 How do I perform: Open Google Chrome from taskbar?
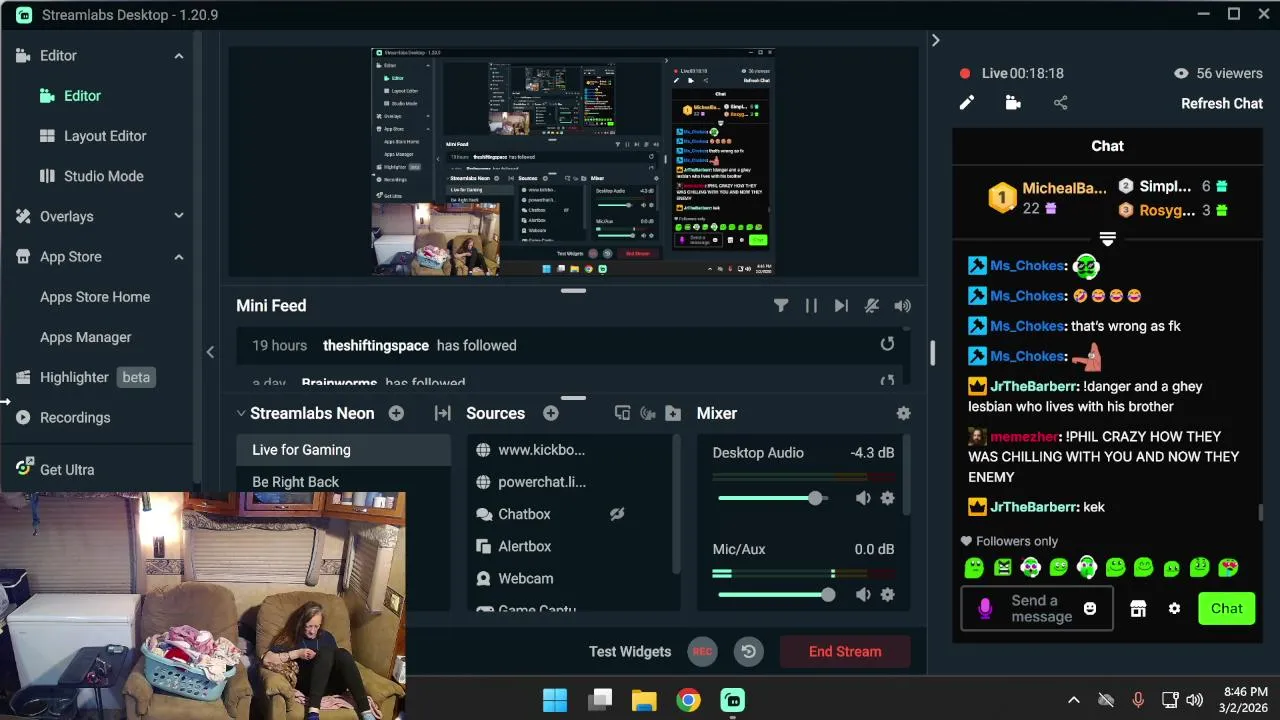tap(688, 700)
